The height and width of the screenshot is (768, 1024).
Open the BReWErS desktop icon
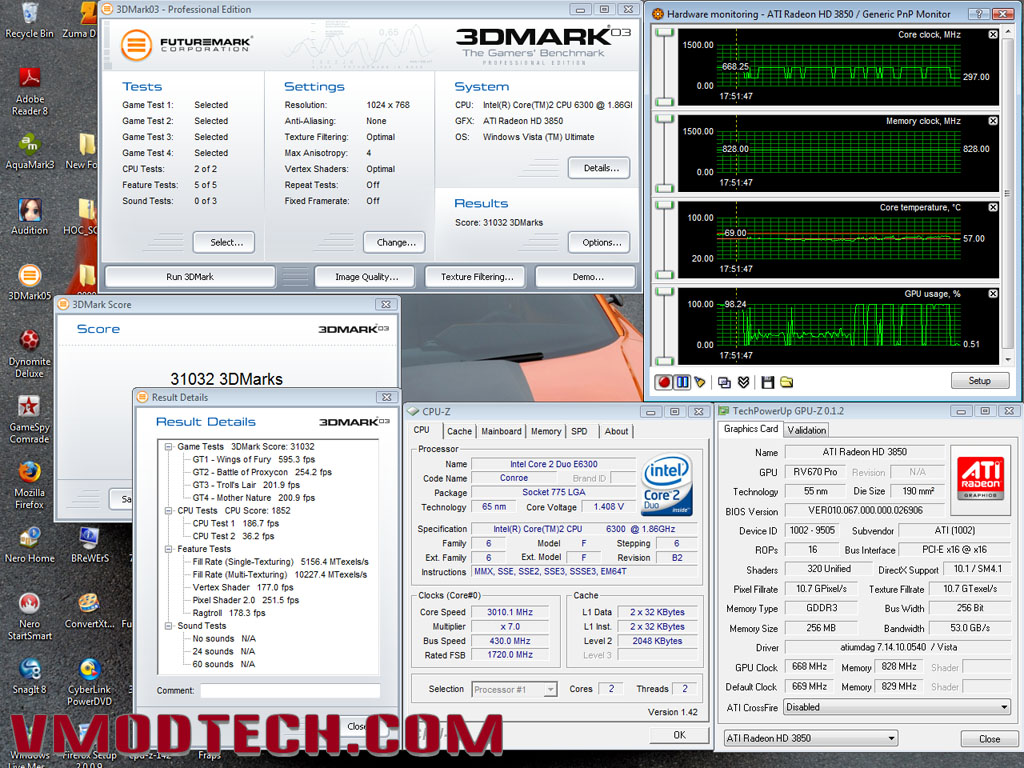click(x=89, y=545)
